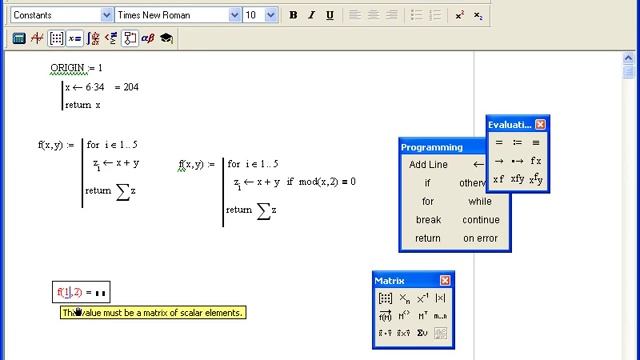Insert symbolic keyword evaluation arrow in Evaluation palette
Image resolution: width=640 pixels, height=360 pixels.
point(517,161)
